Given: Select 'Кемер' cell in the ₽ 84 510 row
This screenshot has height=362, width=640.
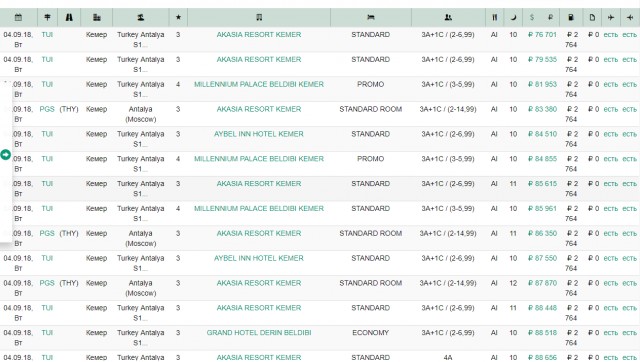Looking at the screenshot, I should coord(96,134).
